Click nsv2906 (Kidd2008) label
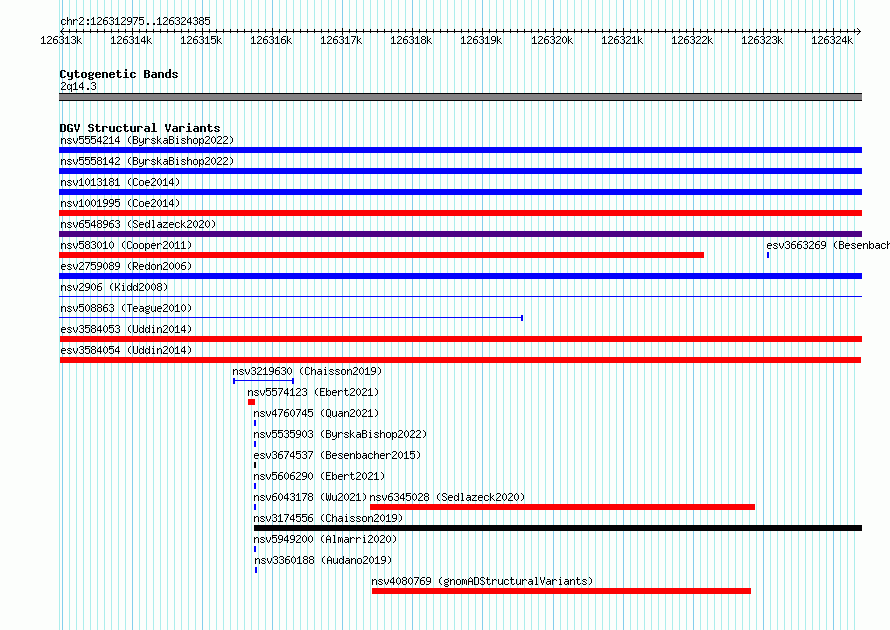Screen dimensions: 890x630 pyautogui.click(x=114, y=287)
